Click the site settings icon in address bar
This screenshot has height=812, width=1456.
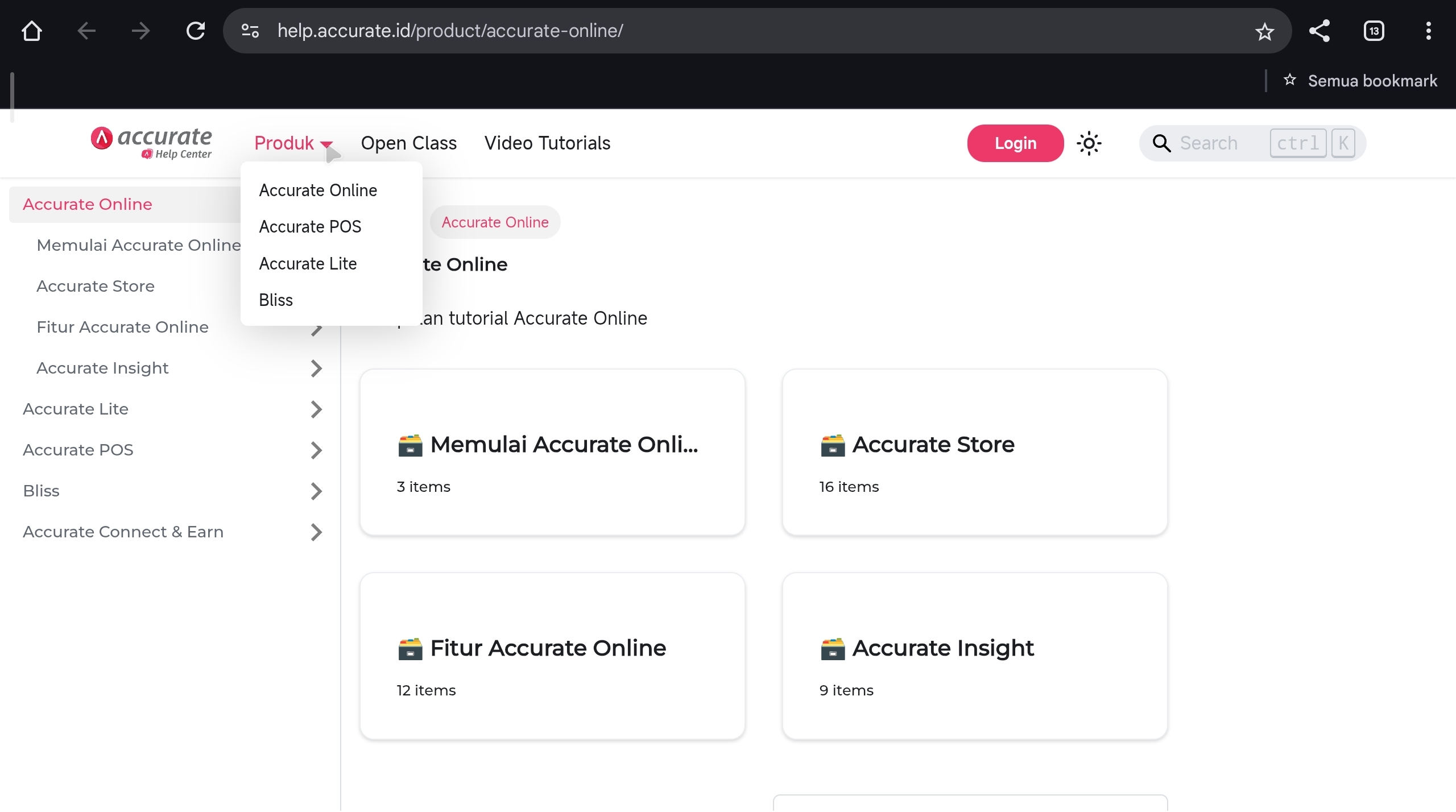(250, 31)
